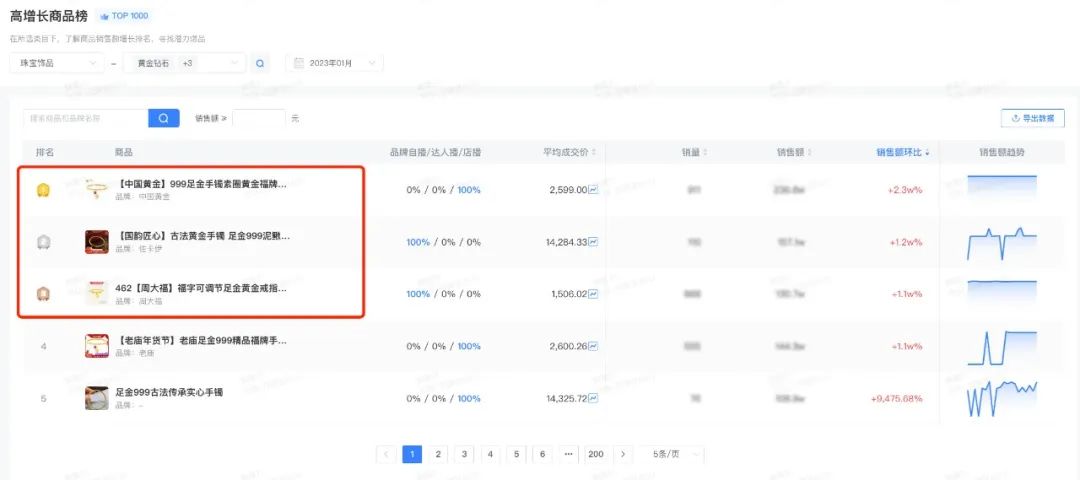Click the 中国黄金 bracelet thumbnail
1080x480 pixels.
(x=96, y=189)
